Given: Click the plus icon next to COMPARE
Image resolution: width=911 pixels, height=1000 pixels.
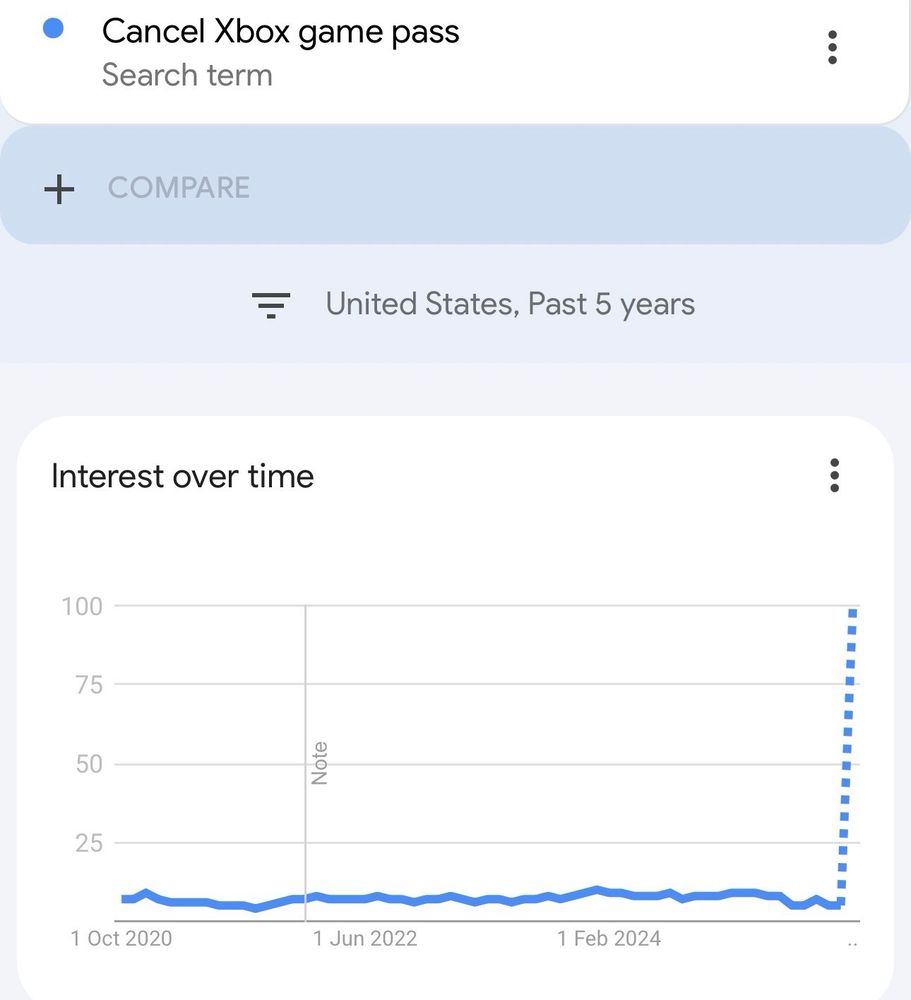Looking at the screenshot, I should [x=59, y=189].
